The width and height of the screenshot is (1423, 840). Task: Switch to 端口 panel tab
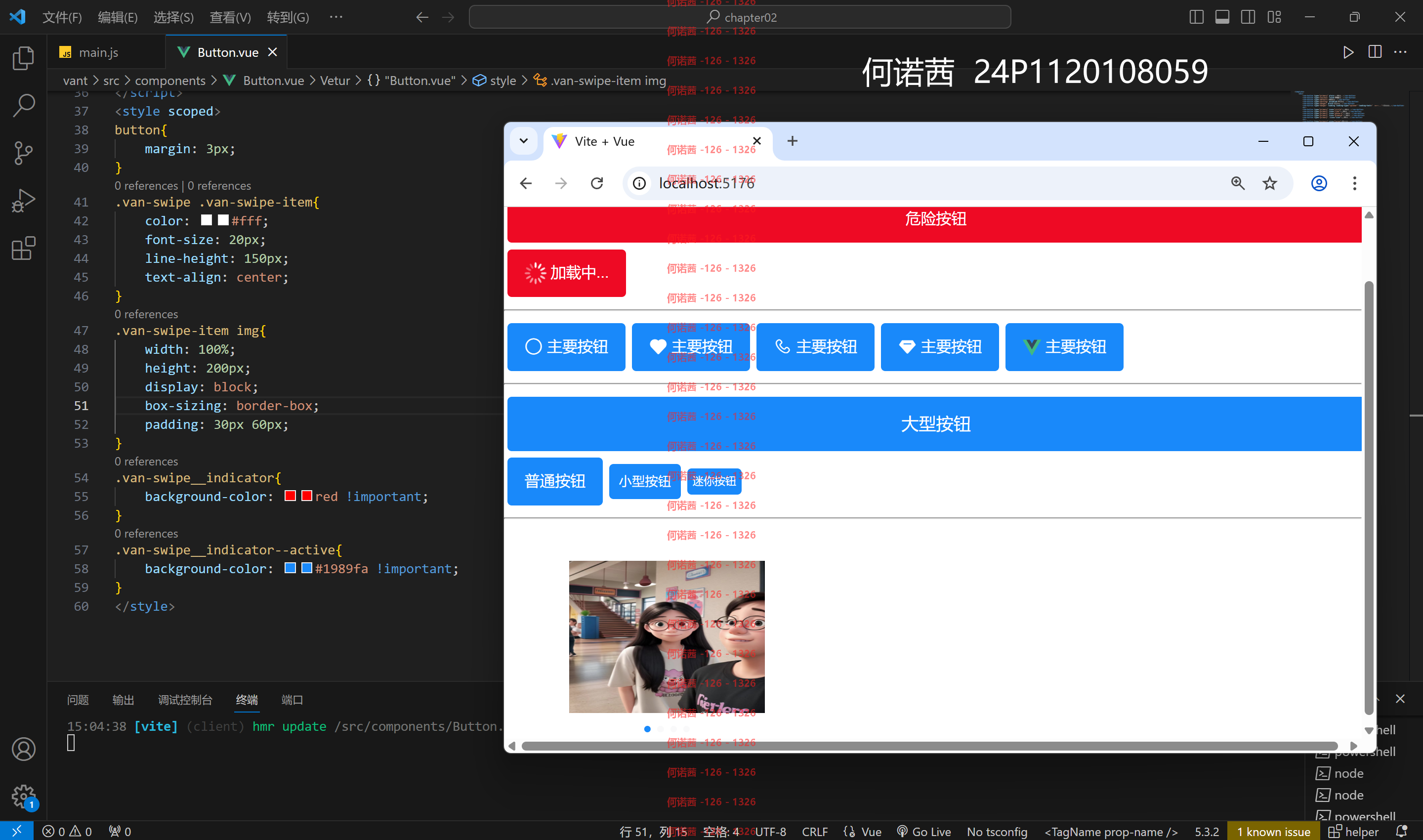tap(292, 700)
